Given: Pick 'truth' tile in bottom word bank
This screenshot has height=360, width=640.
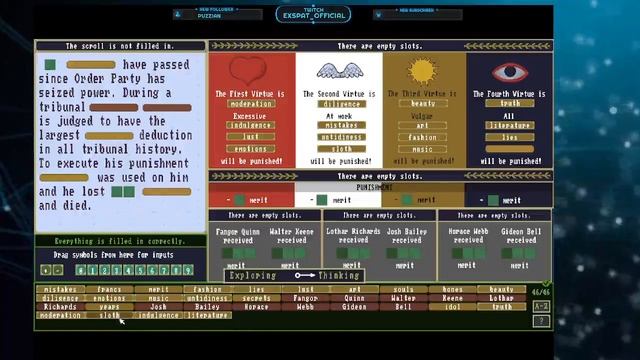Looking at the screenshot, I should click(501, 307).
